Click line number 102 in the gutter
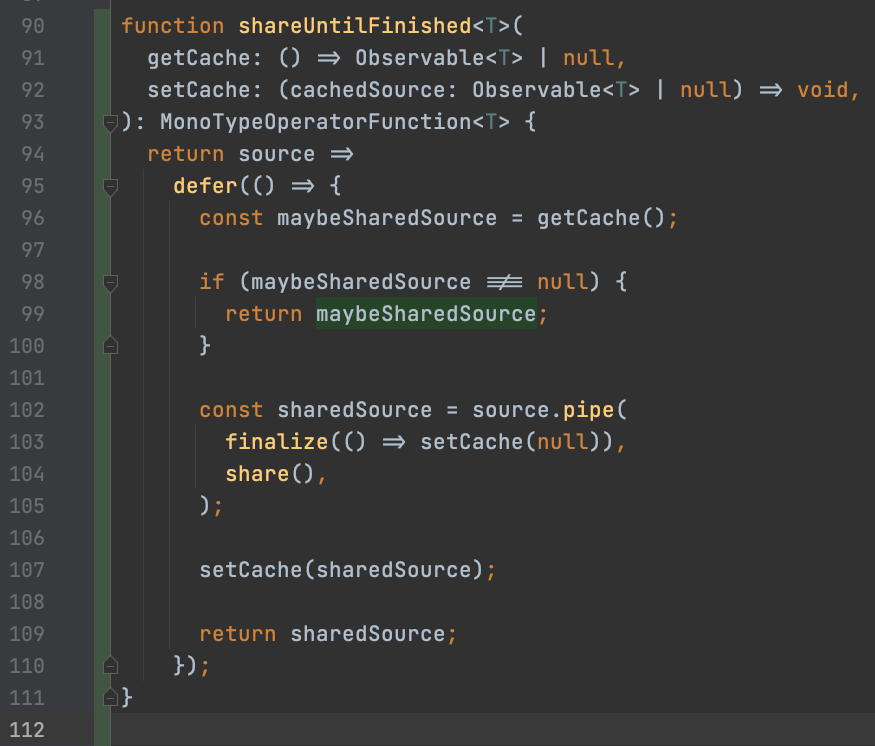The image size is (875, 746). [27, 410]
